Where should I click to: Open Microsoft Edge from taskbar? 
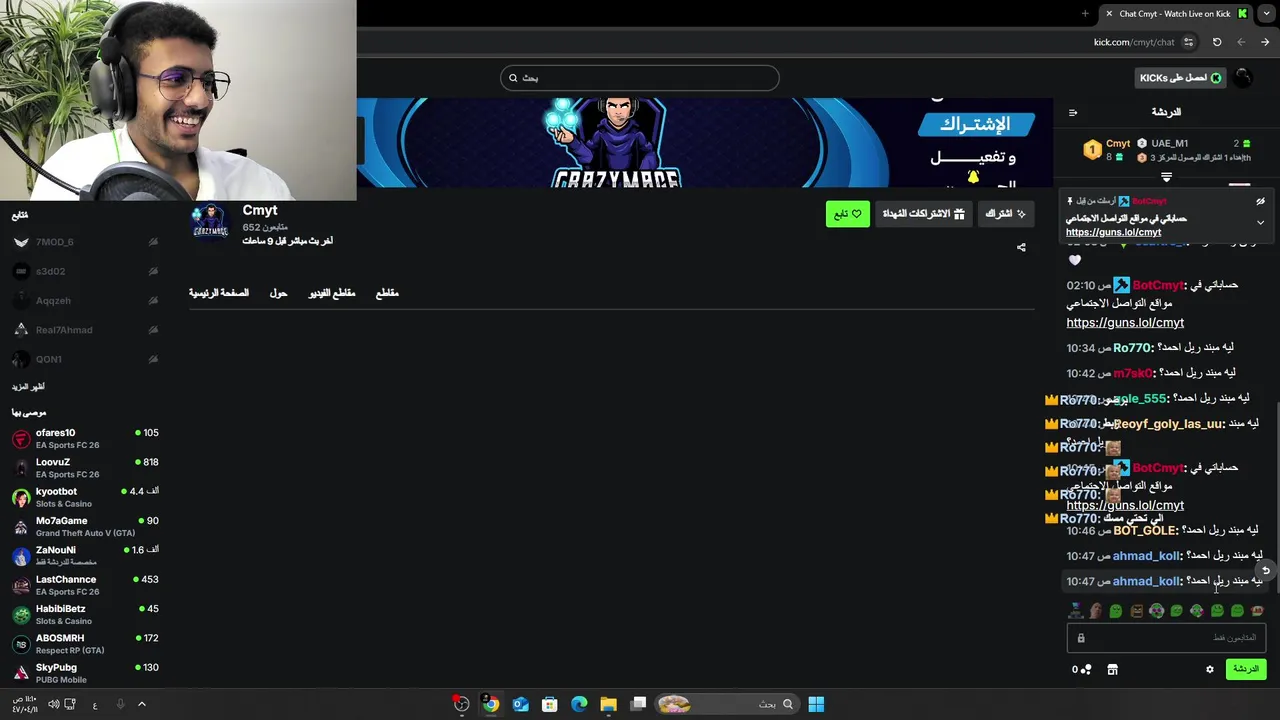579,704
